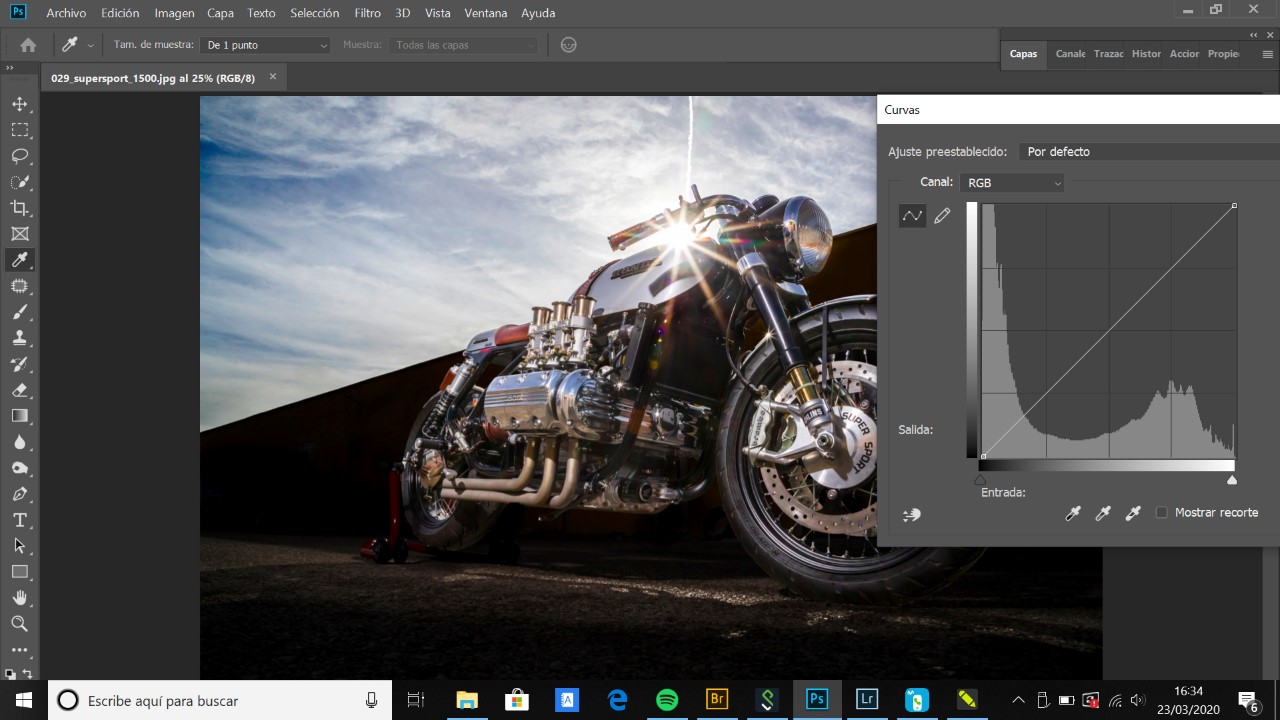Collapse the panels with double arrows
This screenshot has height=720, width=1280.
point(1254,33)
